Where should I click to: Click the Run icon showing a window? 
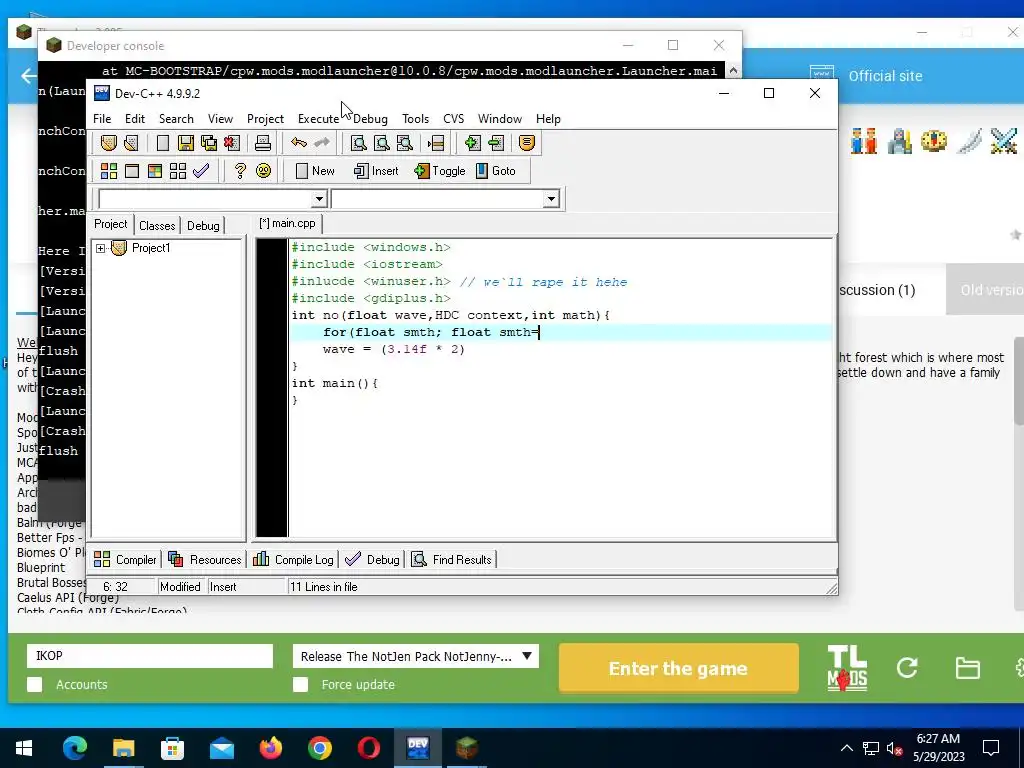[131, 171]
